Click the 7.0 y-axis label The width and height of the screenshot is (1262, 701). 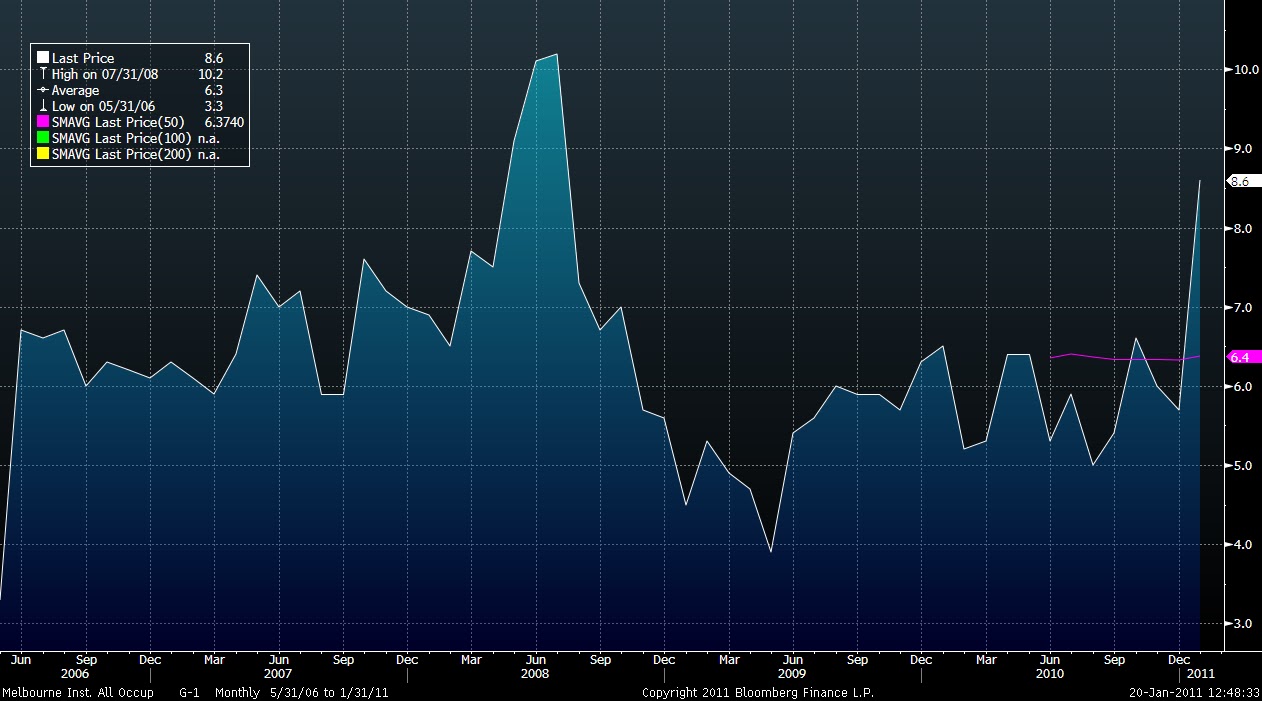(x=1241, y=307)
